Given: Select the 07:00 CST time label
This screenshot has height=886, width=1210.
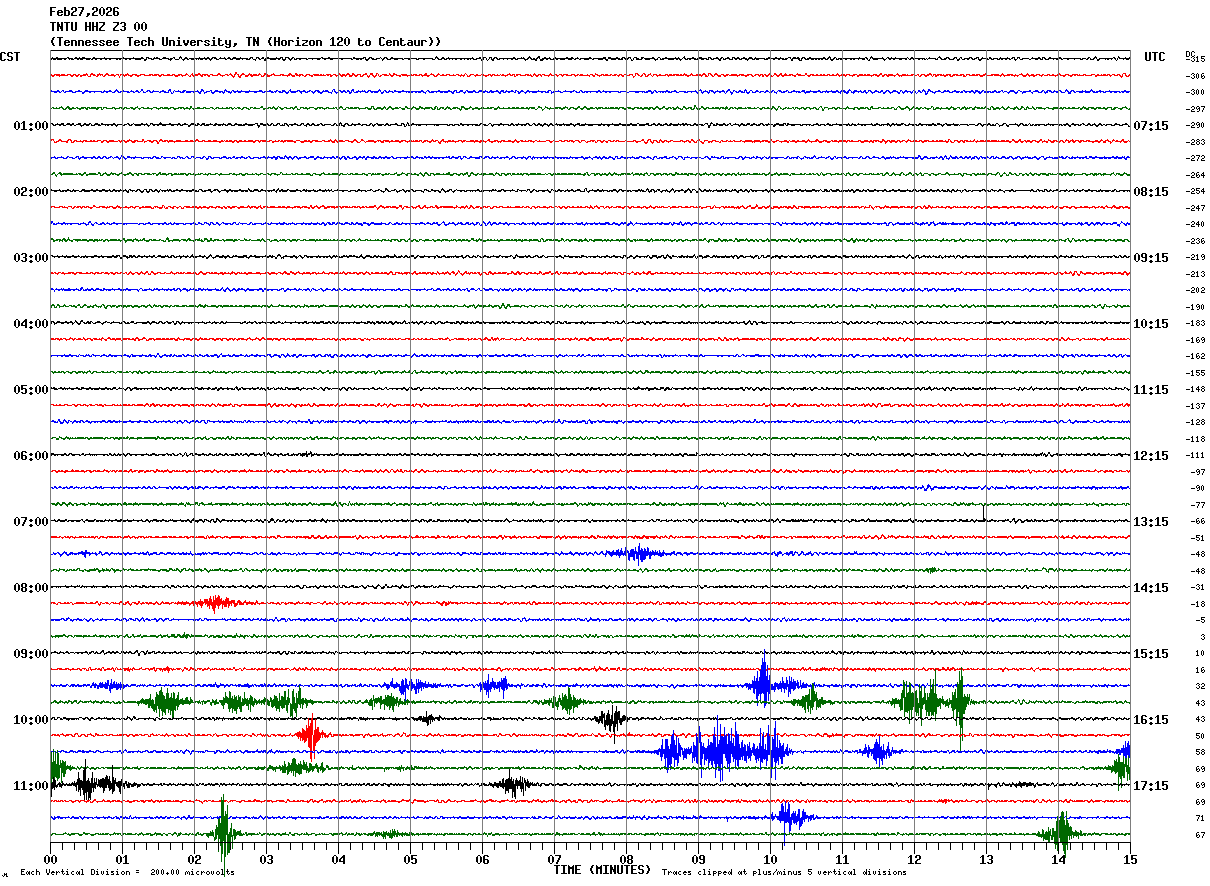Looking at the screenshot, I should click(x=31, y=522).
